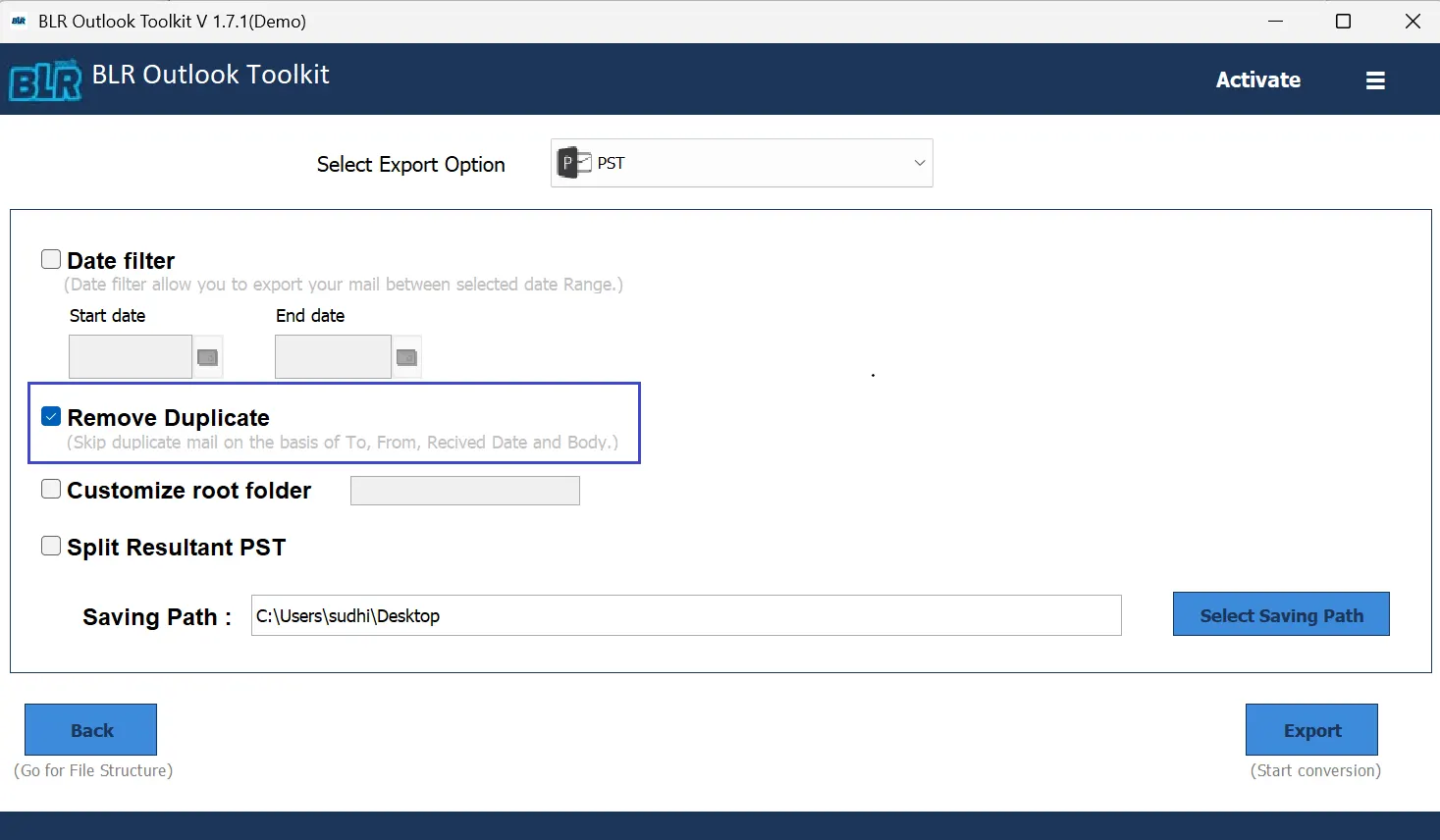The width and height of the screenshot is (1440, 840).
Task: Open the End date calendar picker
Action: 406,357
